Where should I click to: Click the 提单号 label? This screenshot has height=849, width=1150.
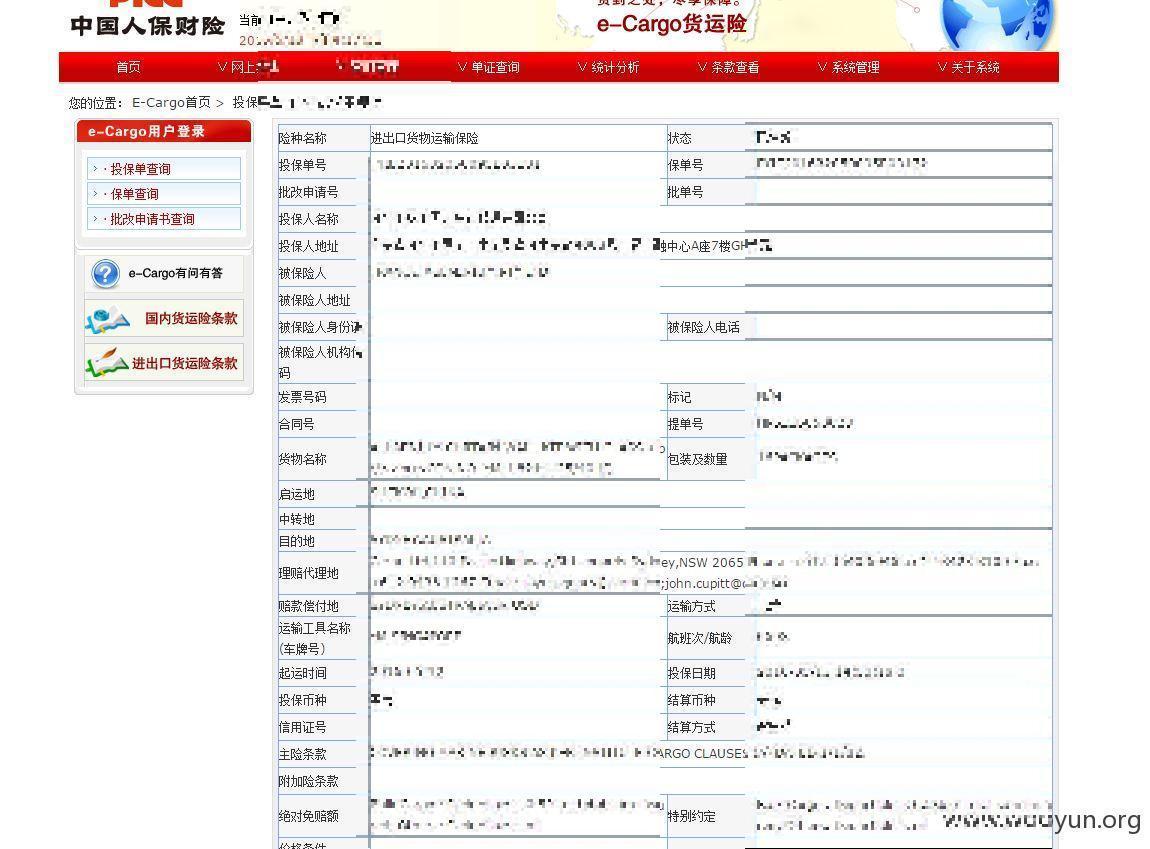[686, 424]
